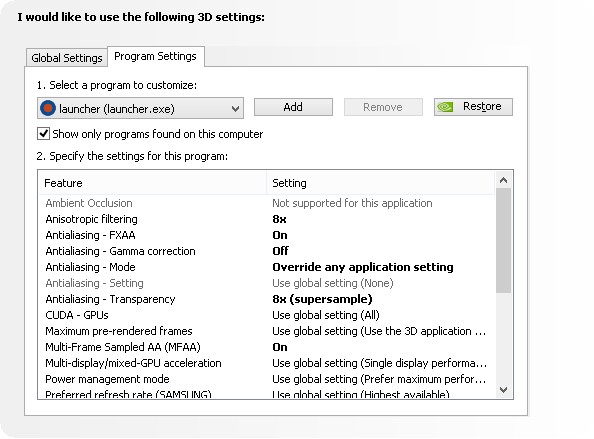Screen dimensions: 594x439
Task: Select Antialiasing - Mode feature
Action: [x=90, y=267]
